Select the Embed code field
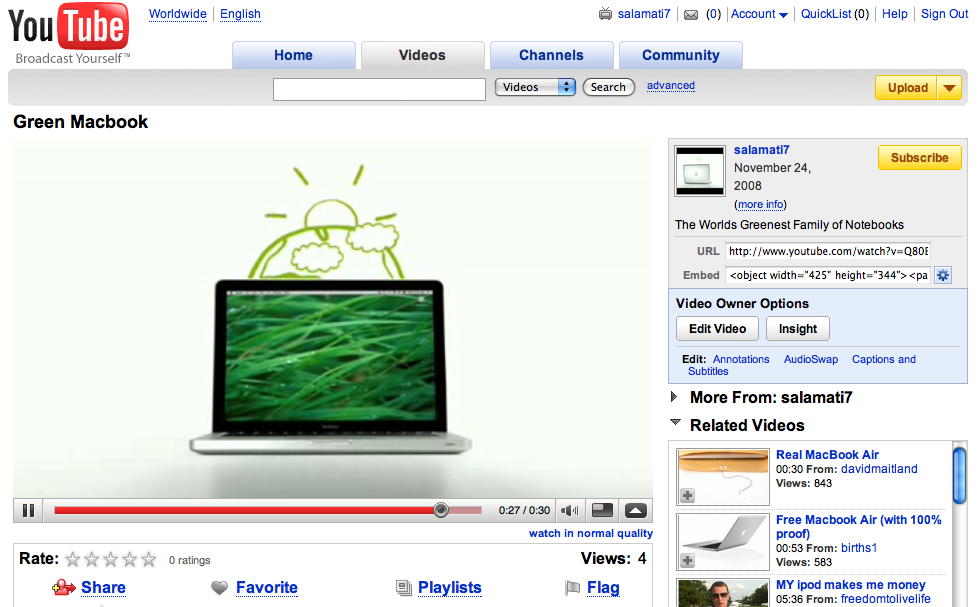Viewport: 980px width, 607px height. 828,275
